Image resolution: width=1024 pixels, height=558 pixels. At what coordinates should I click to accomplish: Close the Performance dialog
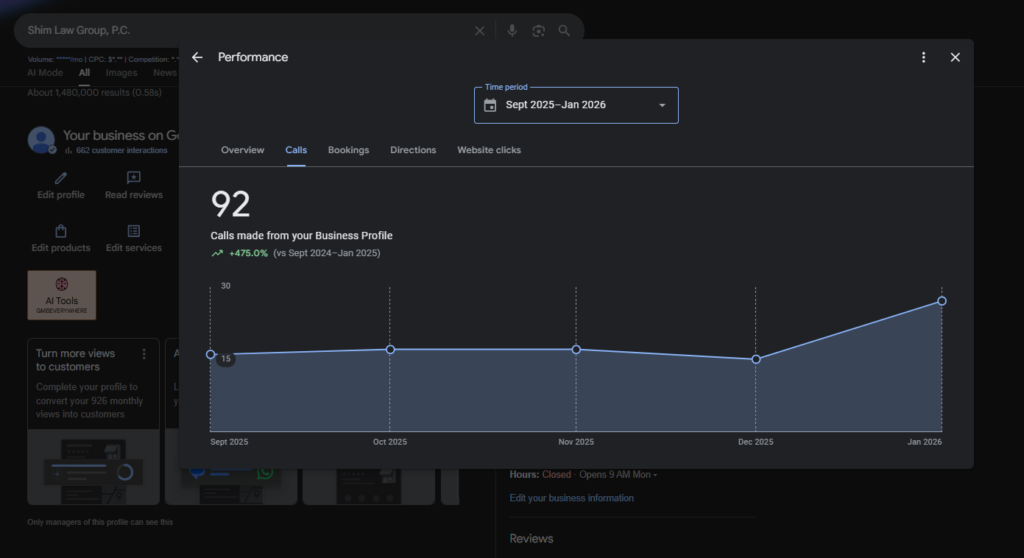955,57
